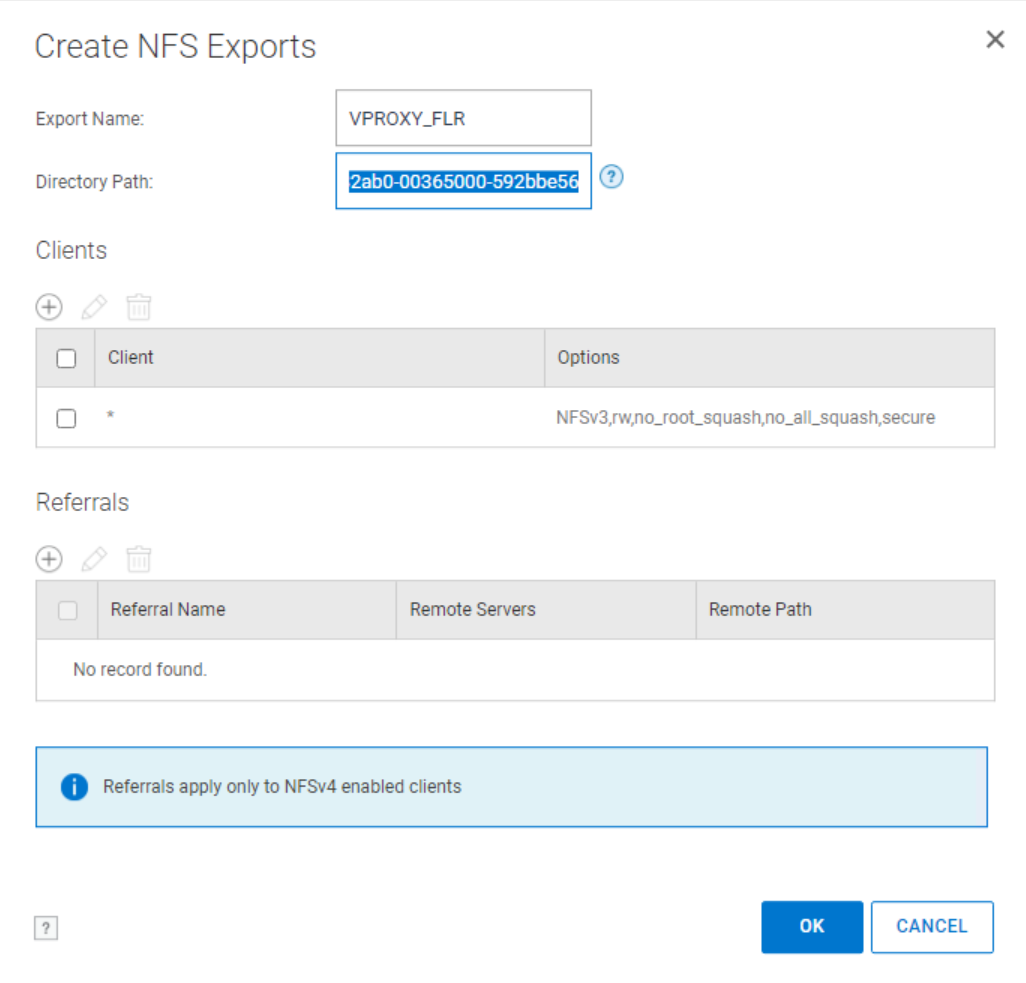This screenshot has width=1026, height=983.
Task: Click into the Export Name field
Action: pos(463,117)
